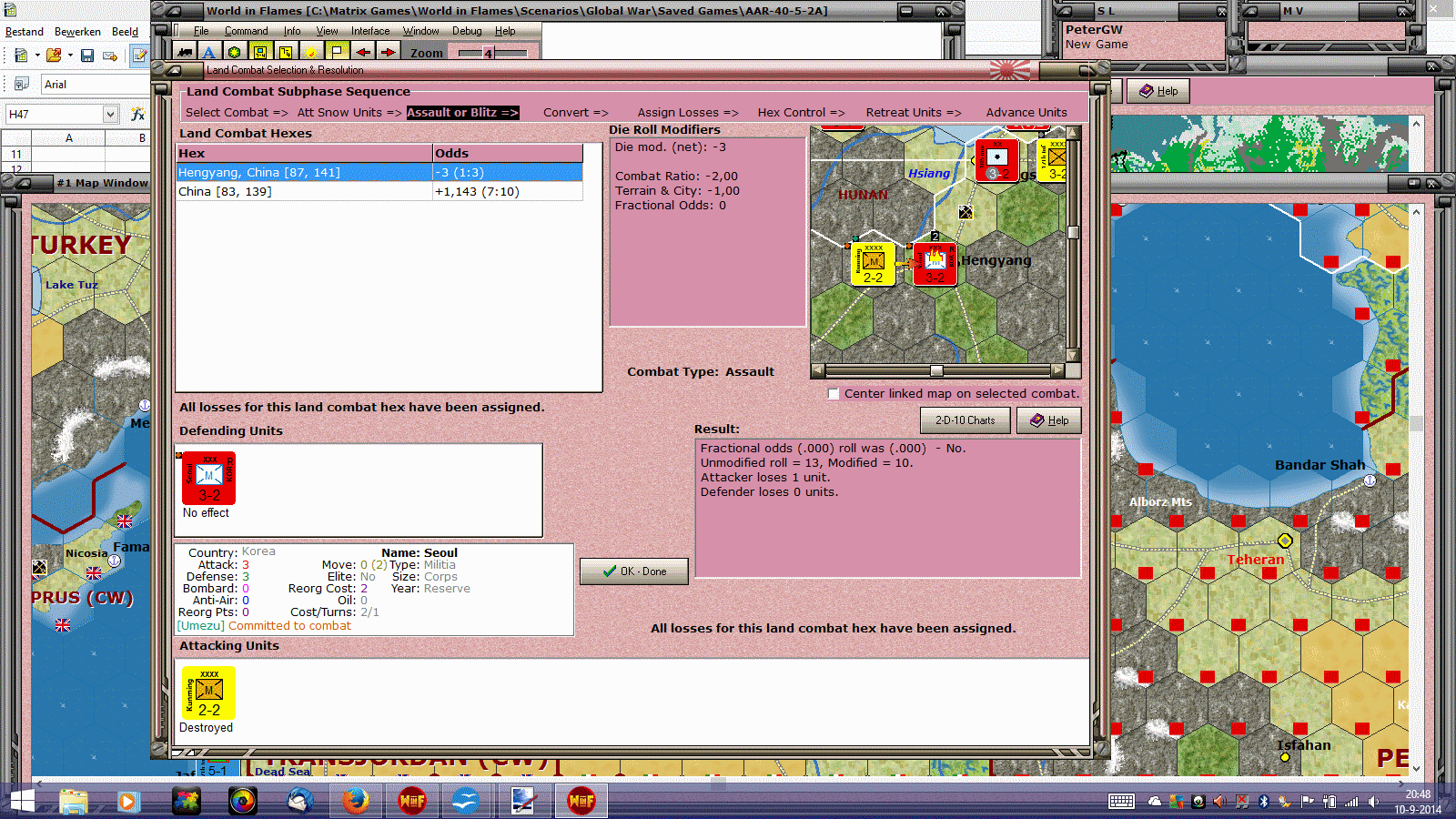Expand the new document dropdown arrow
This screenshot has width=1456, height=819.
point(37,56)
